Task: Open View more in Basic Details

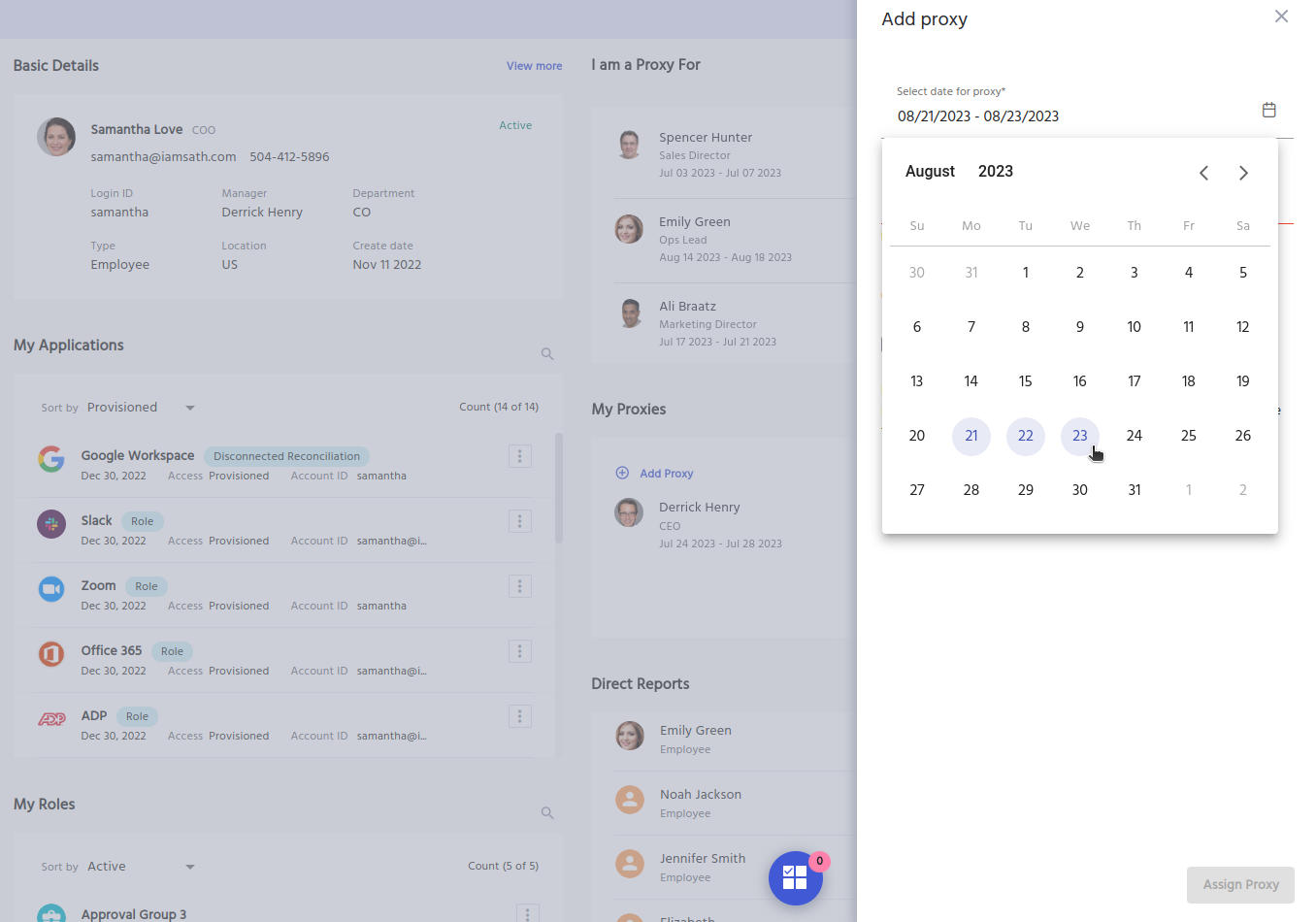Action: (534, 66)
